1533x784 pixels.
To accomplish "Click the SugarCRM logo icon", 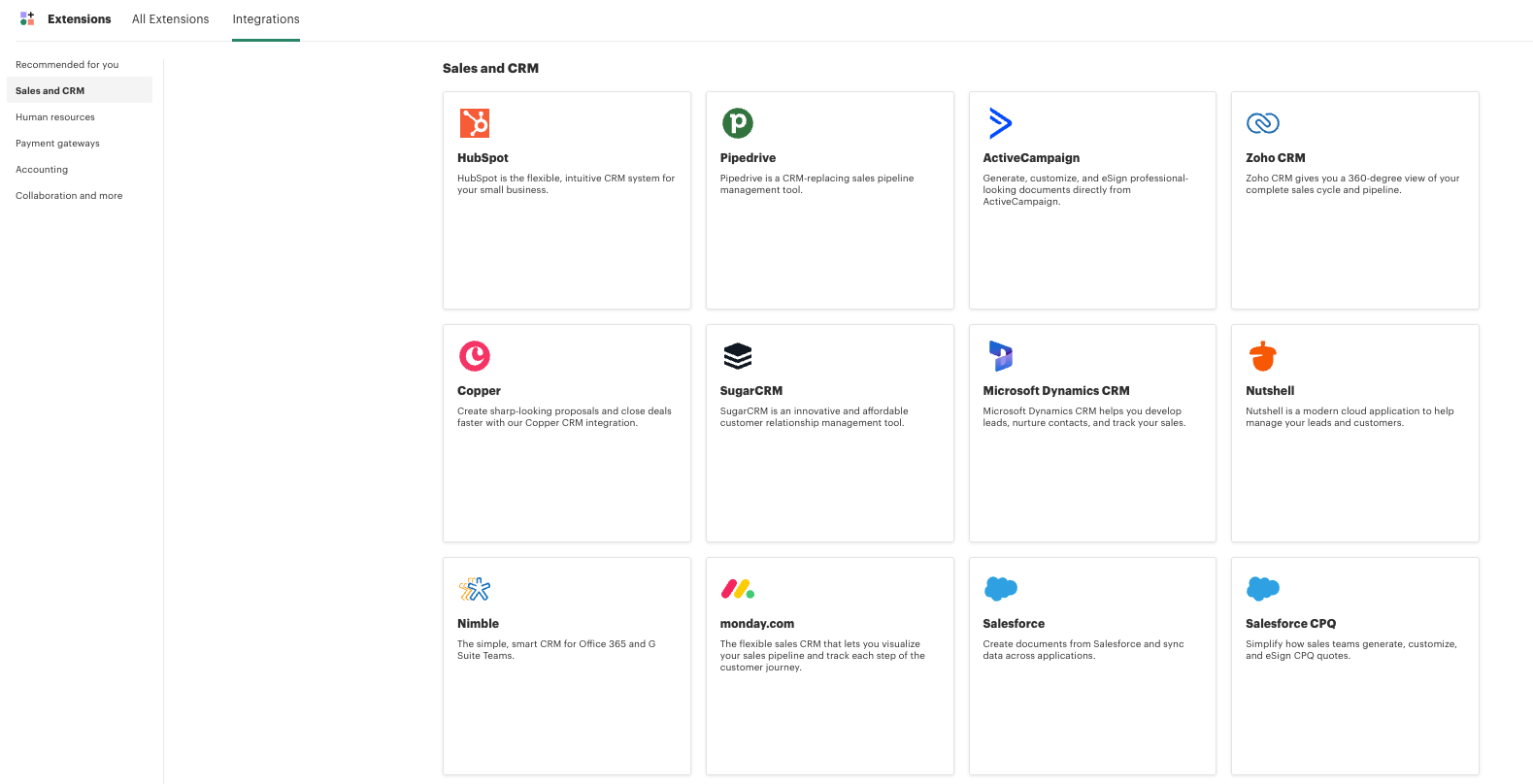I will 738,356.
